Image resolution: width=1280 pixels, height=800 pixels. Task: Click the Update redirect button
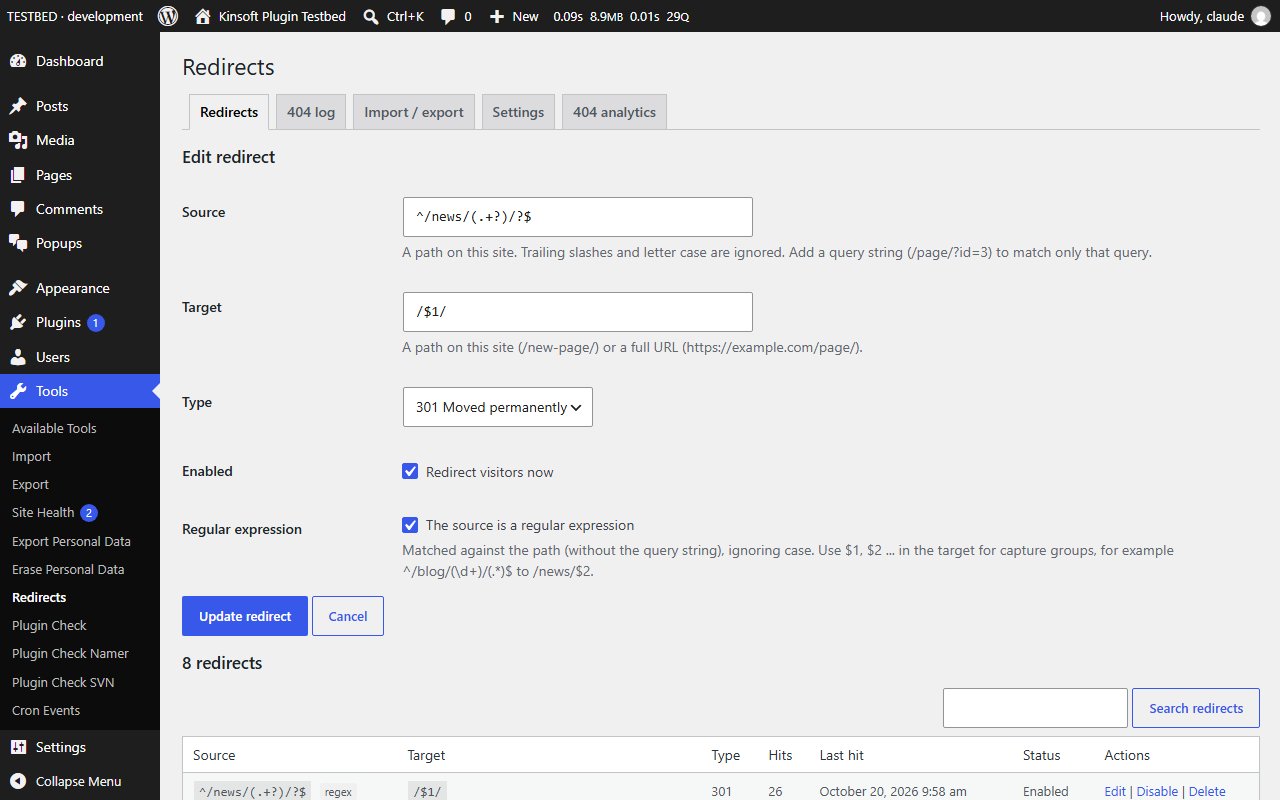tap(245, 616)
